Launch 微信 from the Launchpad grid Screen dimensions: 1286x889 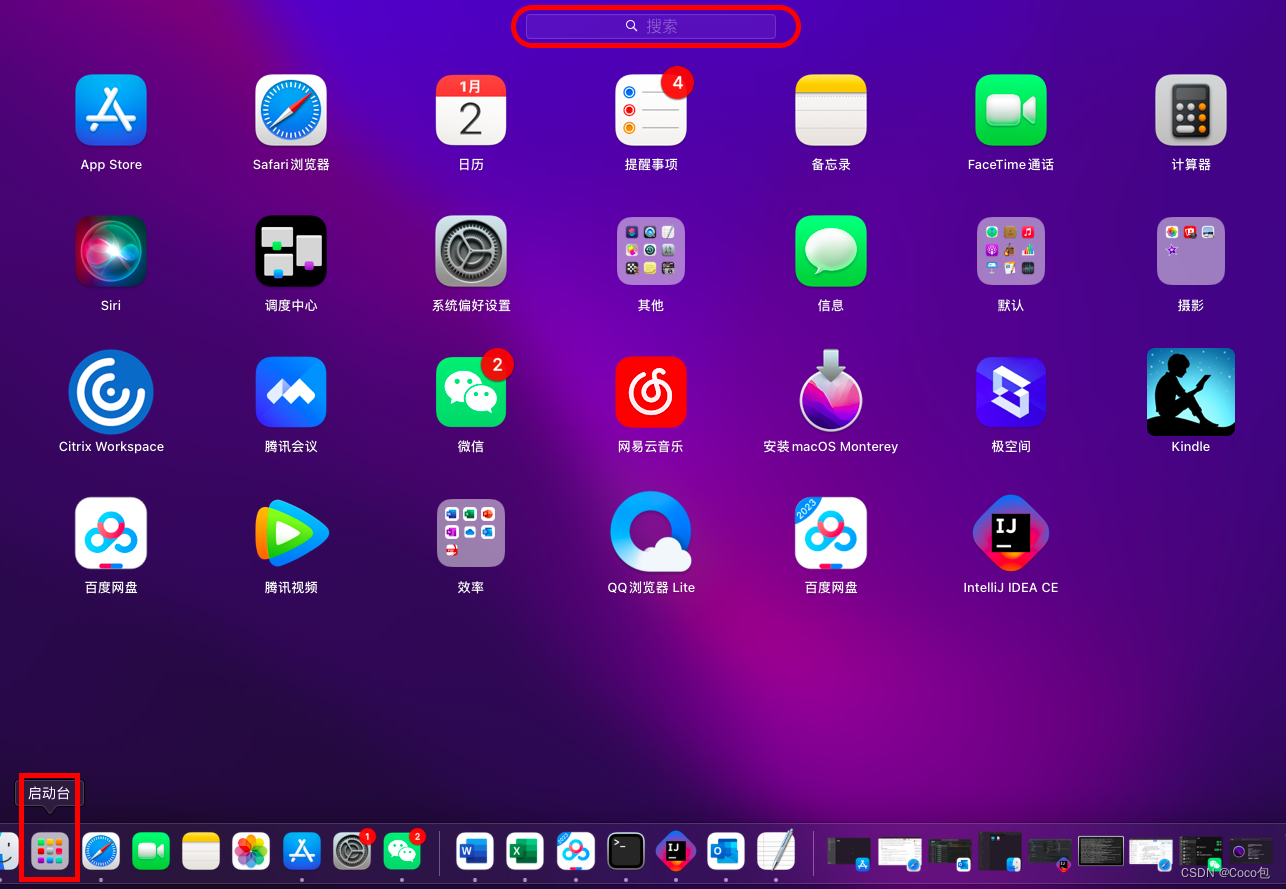click(x=471, y=392)
